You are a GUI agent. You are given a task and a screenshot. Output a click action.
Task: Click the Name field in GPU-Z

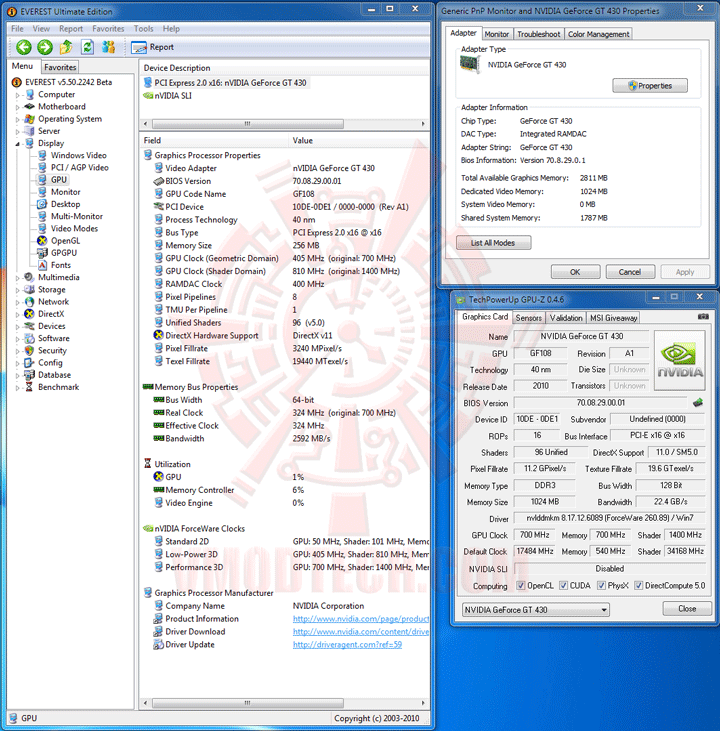[581, 337]
